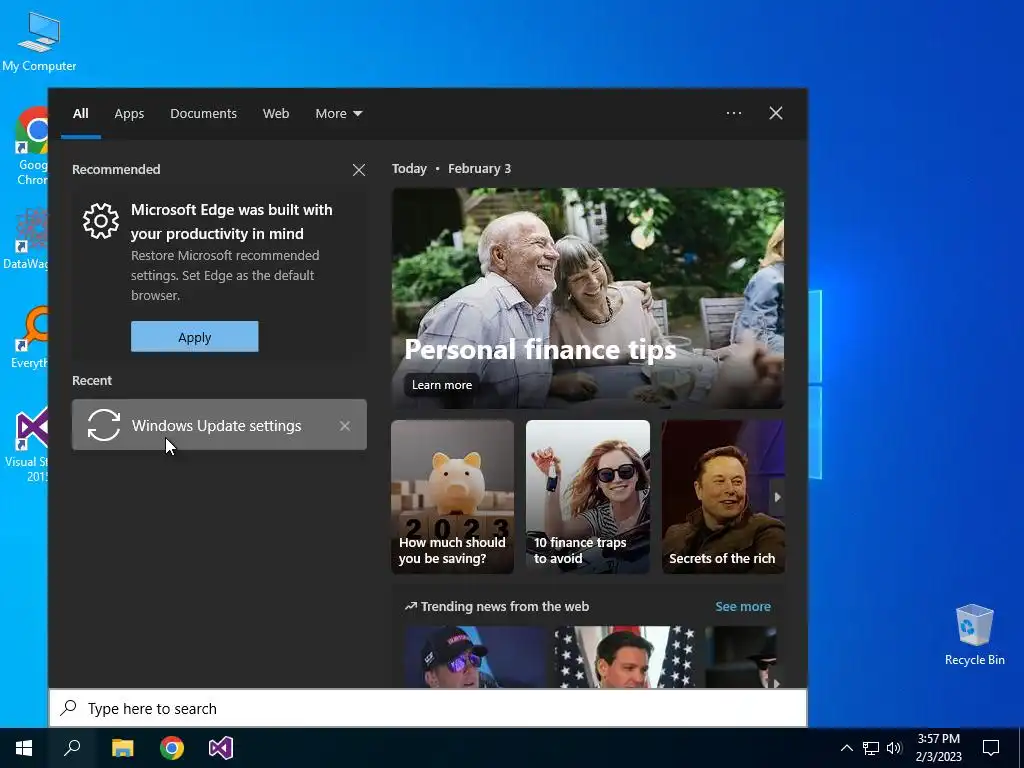Close the search panel
This screenshot has width=1024, height=768.
coord(776,113)
